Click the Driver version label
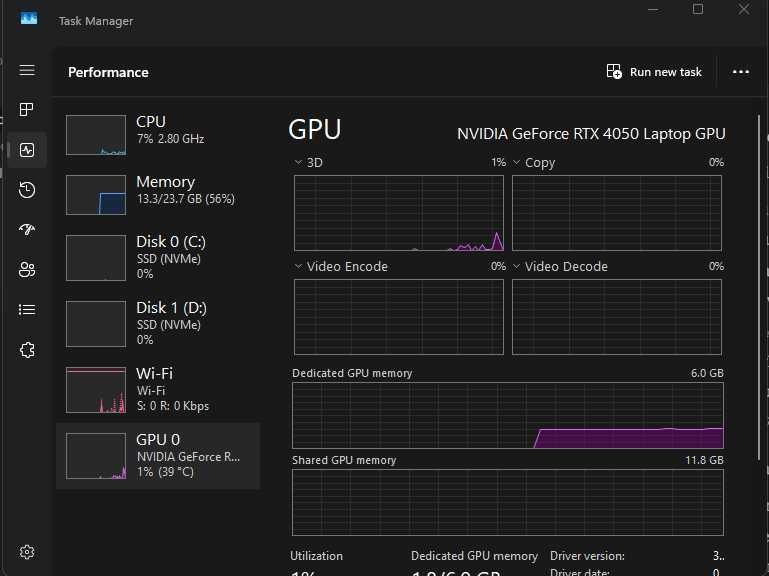The image size is (769, 576). click(587, 556)
